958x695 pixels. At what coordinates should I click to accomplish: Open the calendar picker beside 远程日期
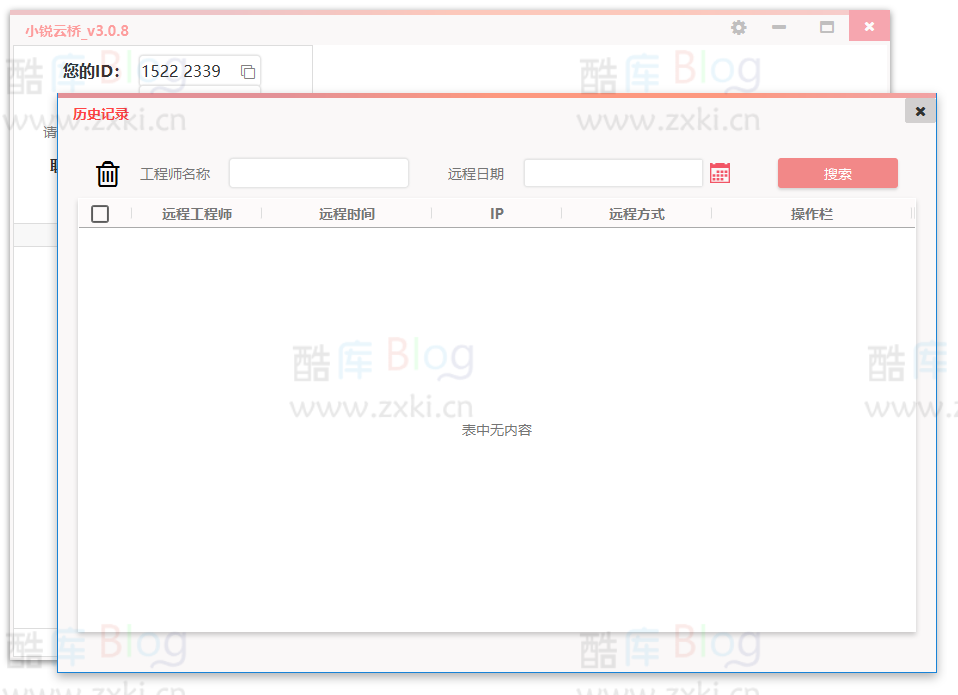[x=721, y=172]
